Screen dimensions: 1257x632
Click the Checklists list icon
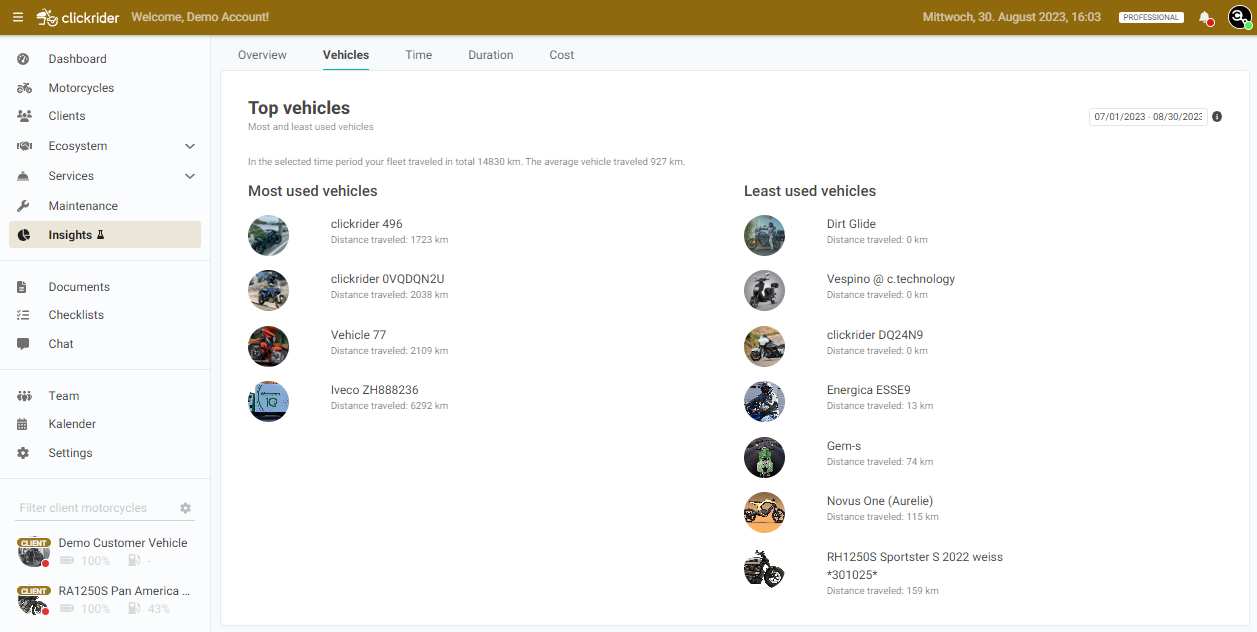point(24,315)
